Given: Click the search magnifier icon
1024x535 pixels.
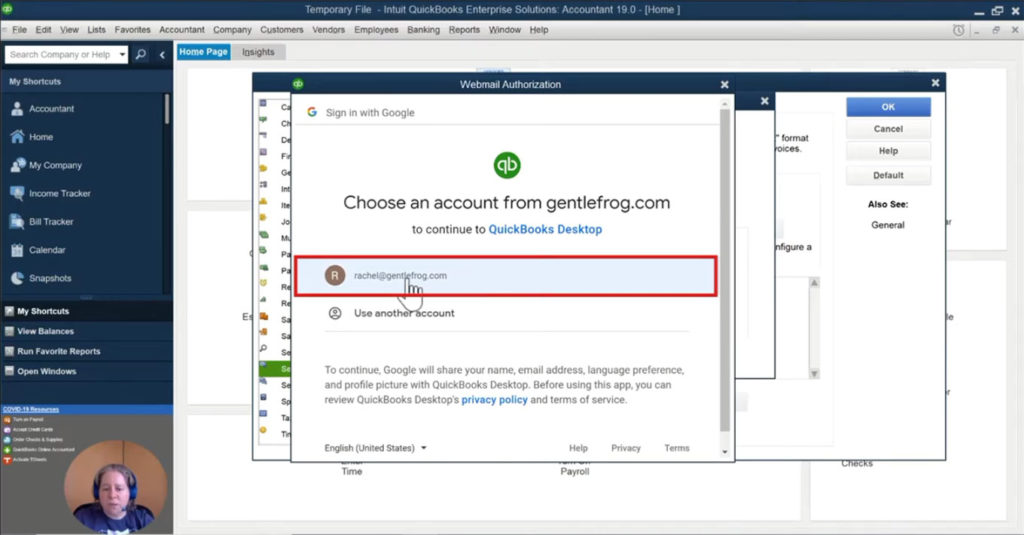Looking at the screenshot, I should (141, 54).
